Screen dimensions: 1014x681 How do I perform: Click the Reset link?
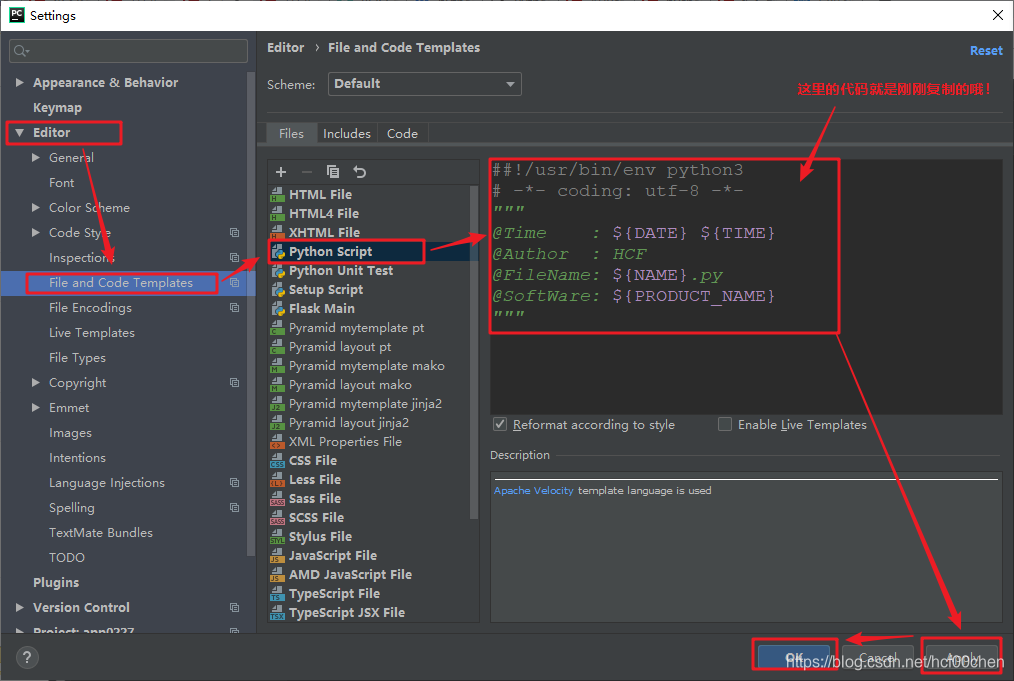(986, 50)
